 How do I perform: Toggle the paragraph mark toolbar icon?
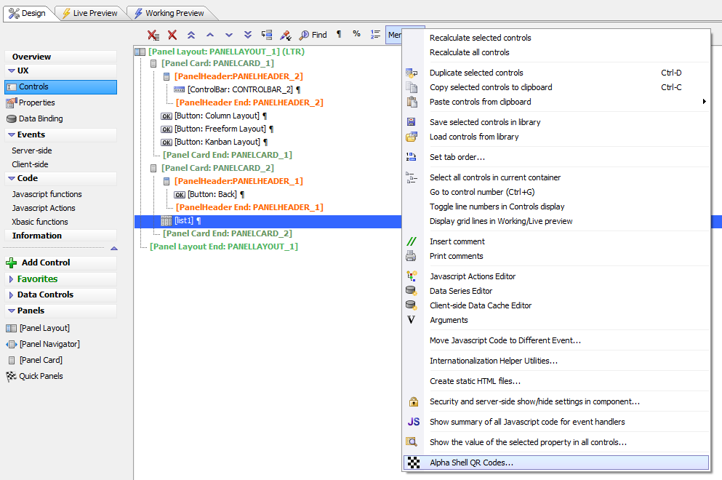[339, 35]
